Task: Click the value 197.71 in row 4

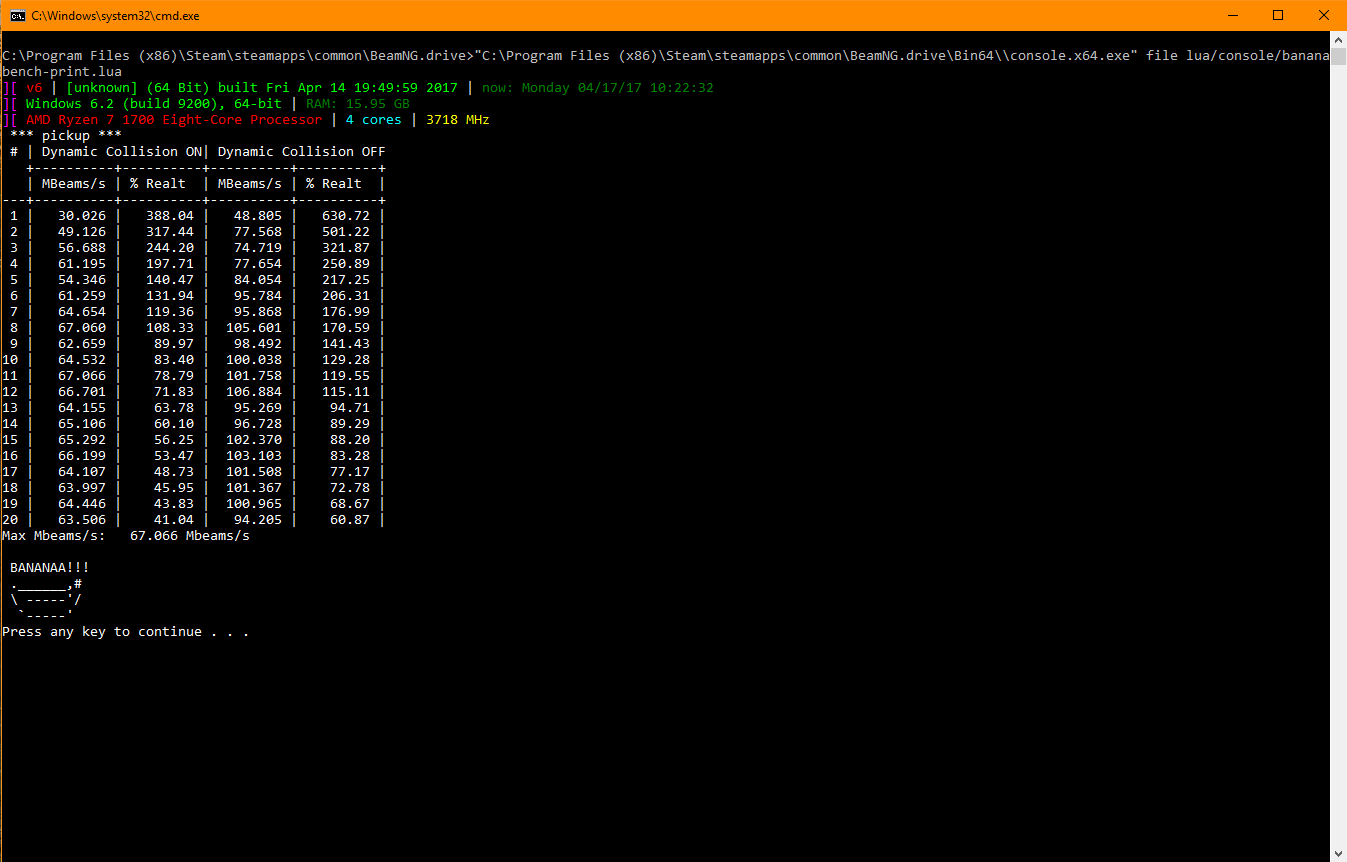Action: pyautogui.click(x=170, y=264)
